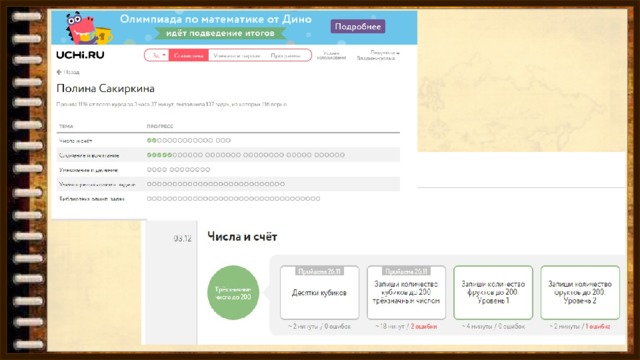Open фруктов до 200 Уровень 2 card
This screenshot has height=360, width=640.
[x=580, y=293]
